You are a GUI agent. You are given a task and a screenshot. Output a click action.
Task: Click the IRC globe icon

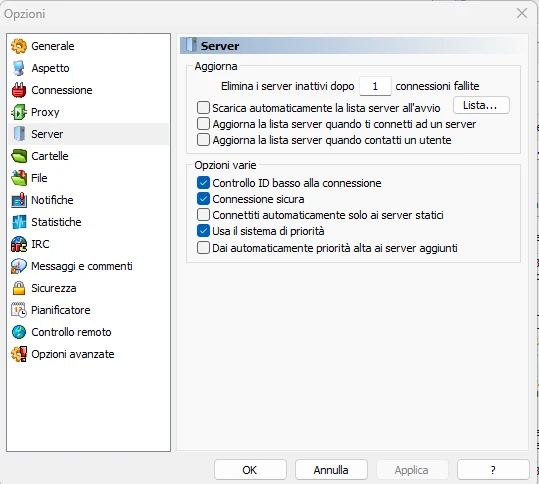[x=19, y=244]
